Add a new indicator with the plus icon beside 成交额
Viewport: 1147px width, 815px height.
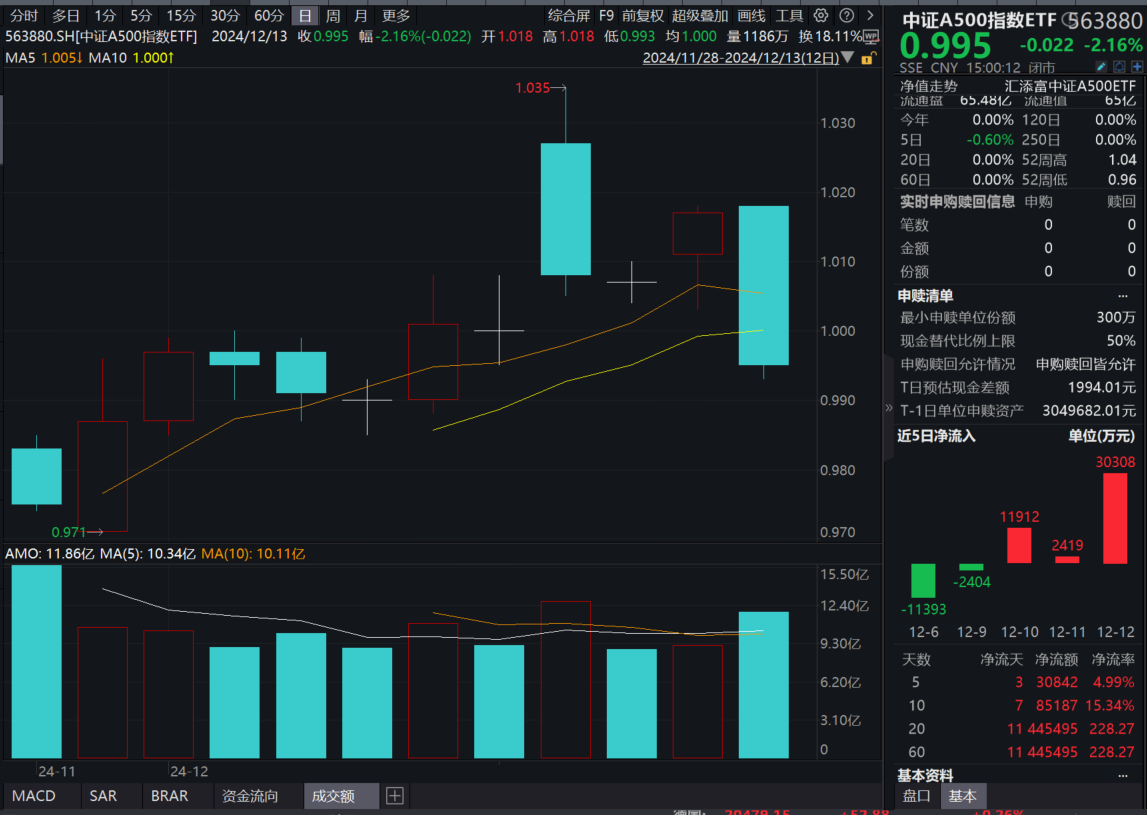click(x=394, y=796)
